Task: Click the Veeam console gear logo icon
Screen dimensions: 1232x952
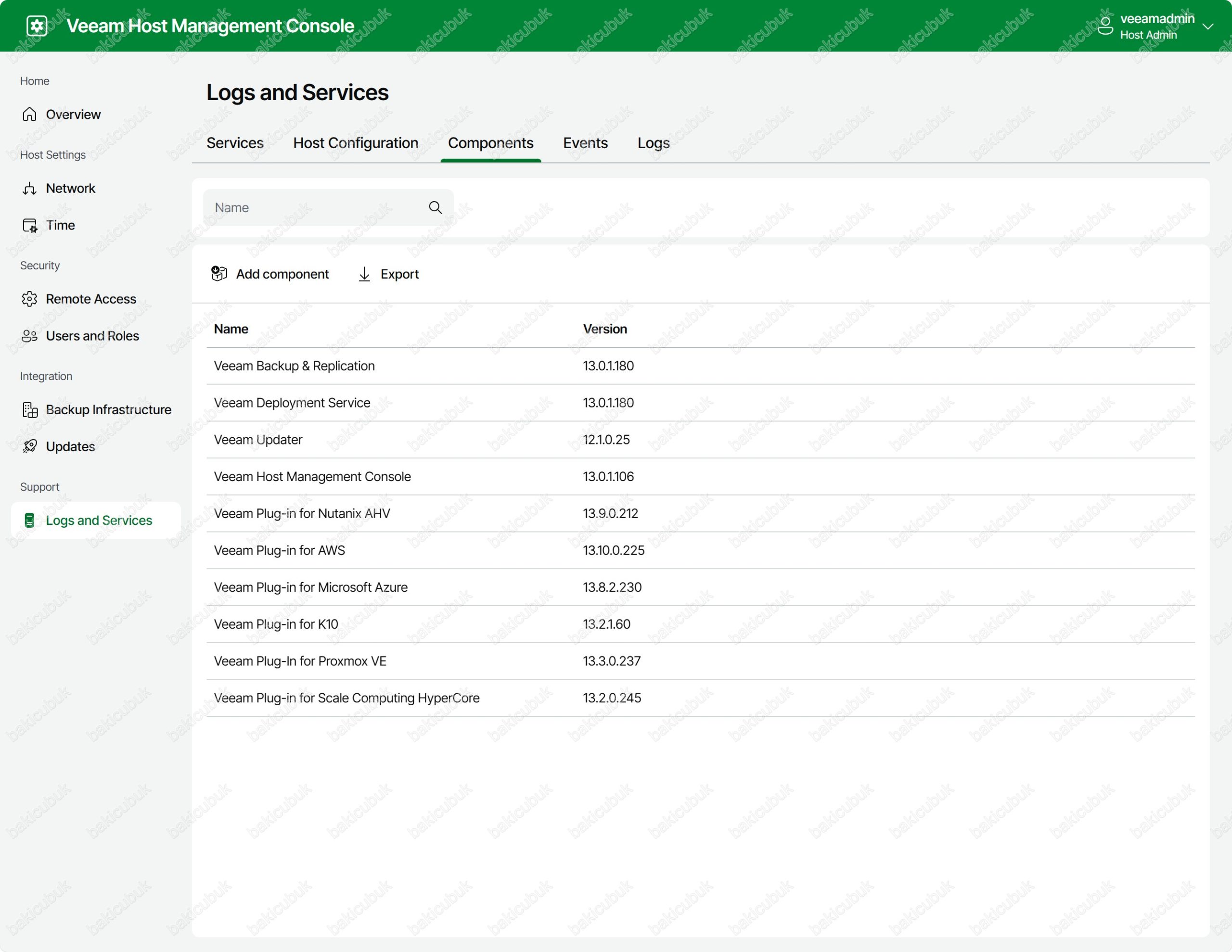Action: coord(37,26)
